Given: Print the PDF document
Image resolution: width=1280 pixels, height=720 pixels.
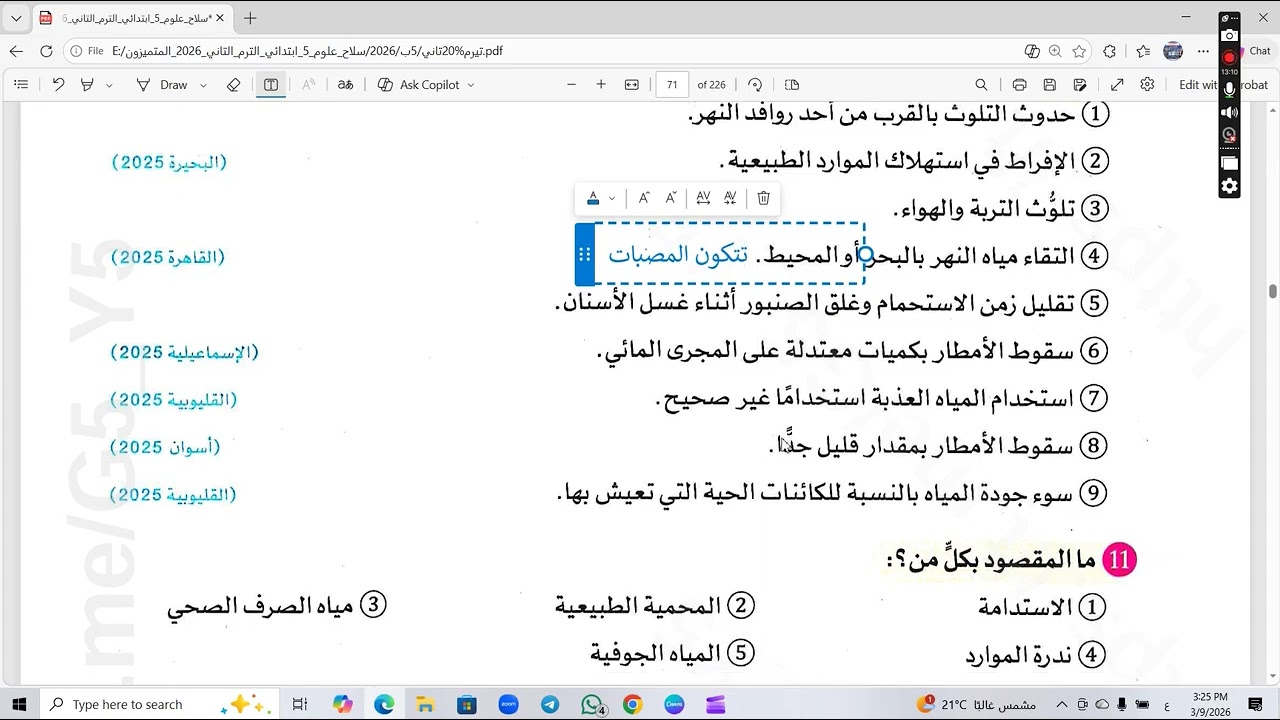Looking at the screenshot, I should click(1019, 85).
